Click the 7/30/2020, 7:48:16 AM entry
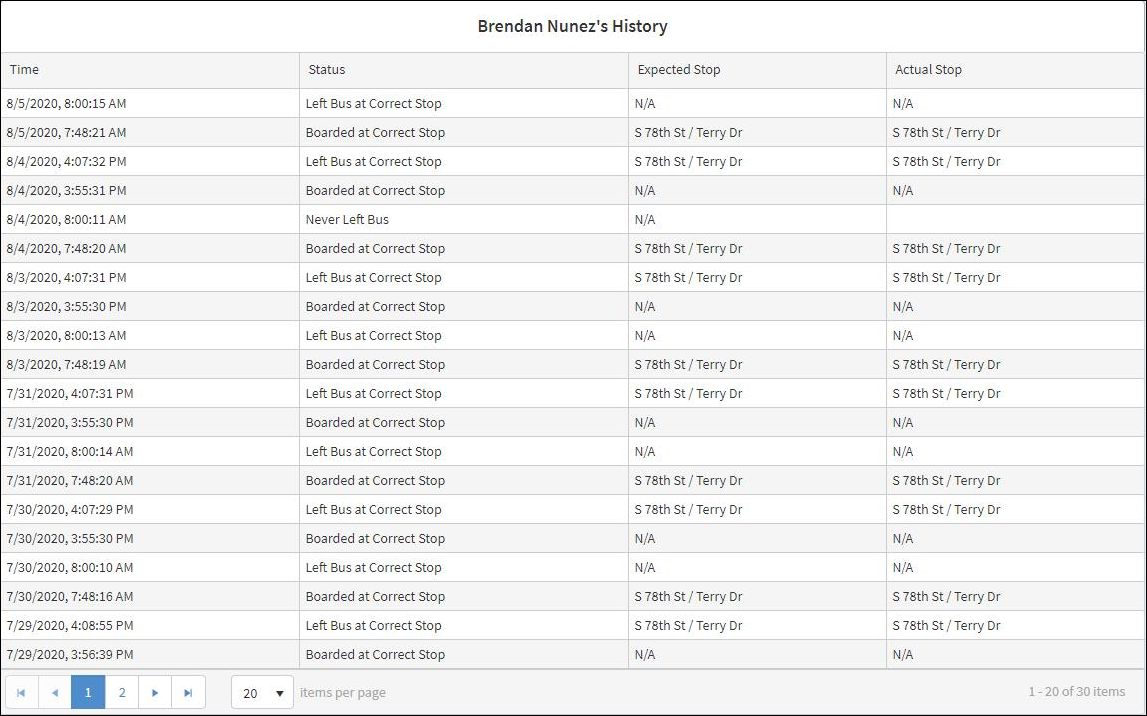The height and width of the screenshot is (716, 1147). [x=69, y=596]
